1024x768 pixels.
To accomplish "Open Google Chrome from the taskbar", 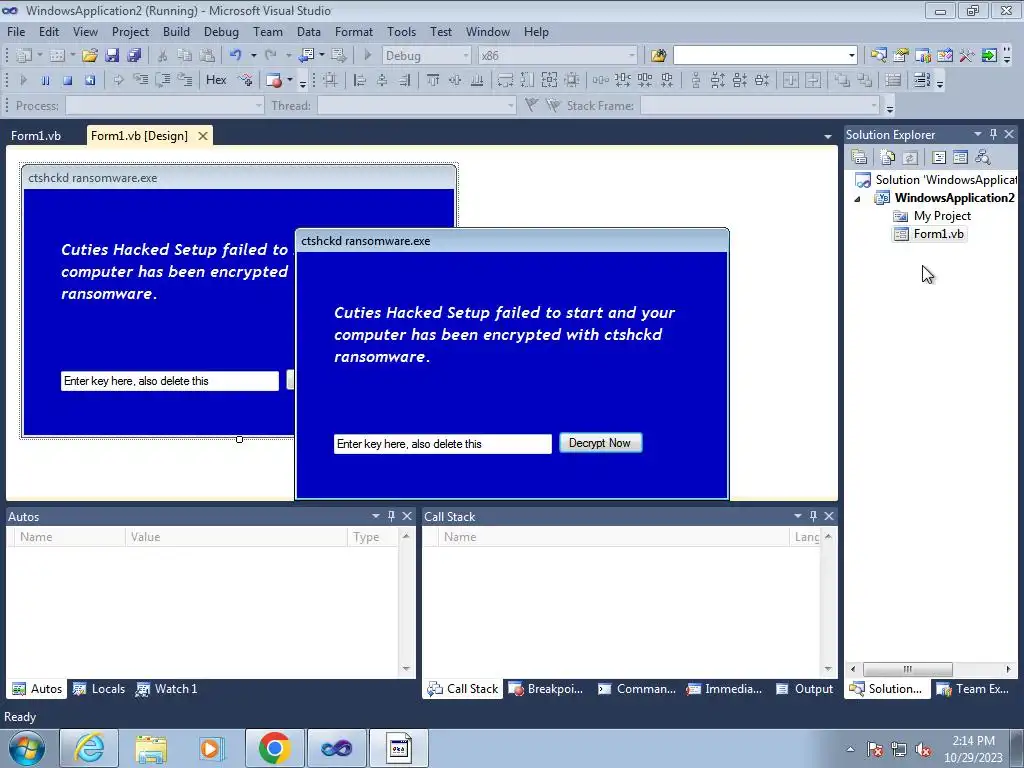I will click(x=274, y=748).
